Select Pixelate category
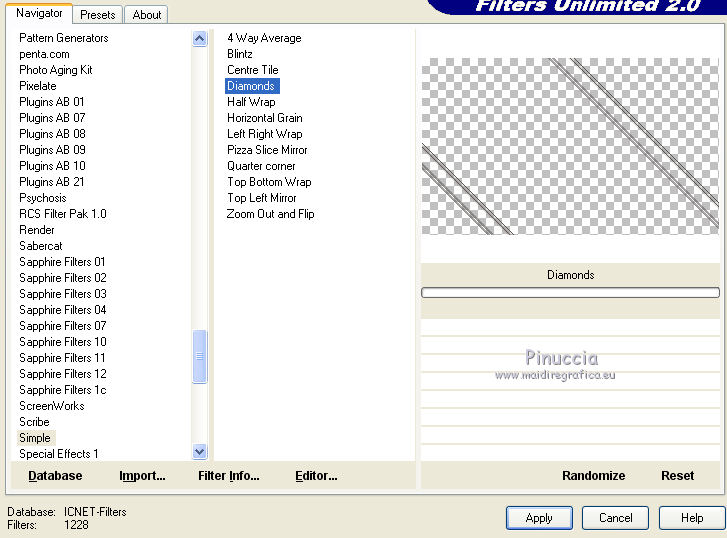Image resolution: width=727 pixels, height=538 pixels. click(x=38, y=86)
